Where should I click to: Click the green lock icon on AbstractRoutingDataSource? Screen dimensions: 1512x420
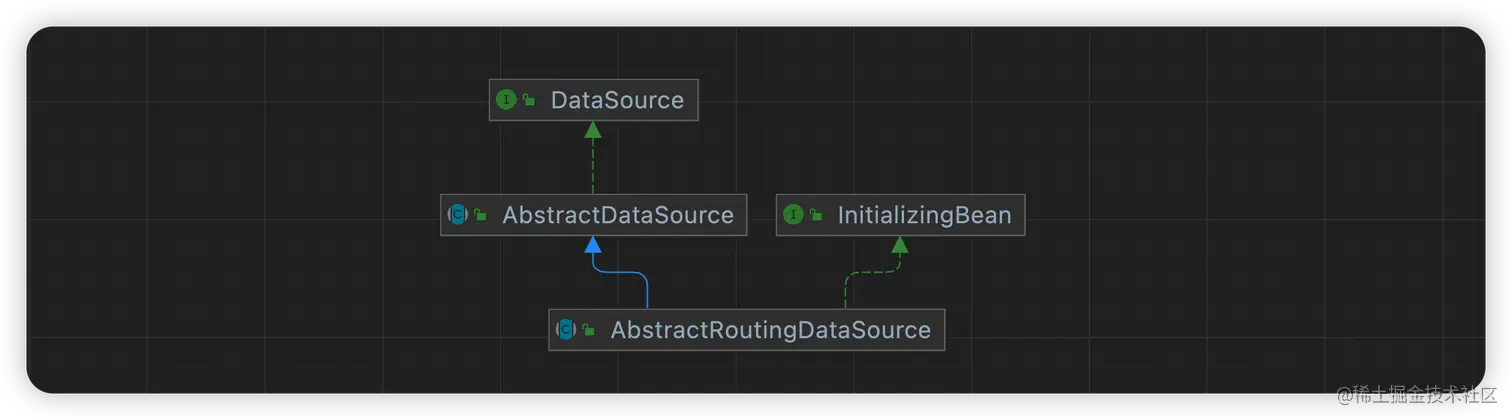coord(589,331)
